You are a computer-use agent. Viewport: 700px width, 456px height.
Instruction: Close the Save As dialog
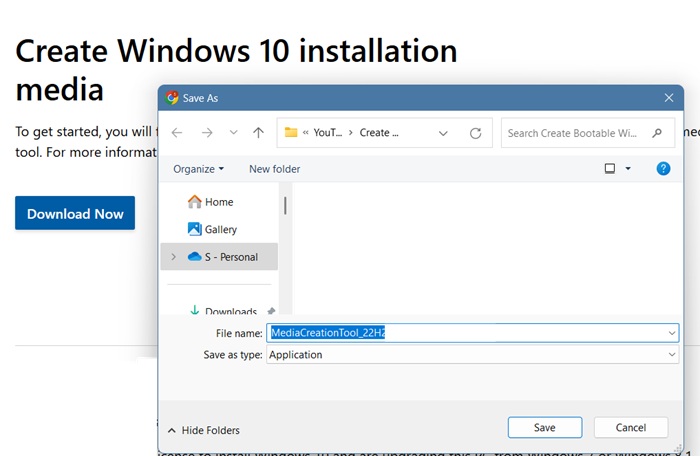(x=669, y=98)
